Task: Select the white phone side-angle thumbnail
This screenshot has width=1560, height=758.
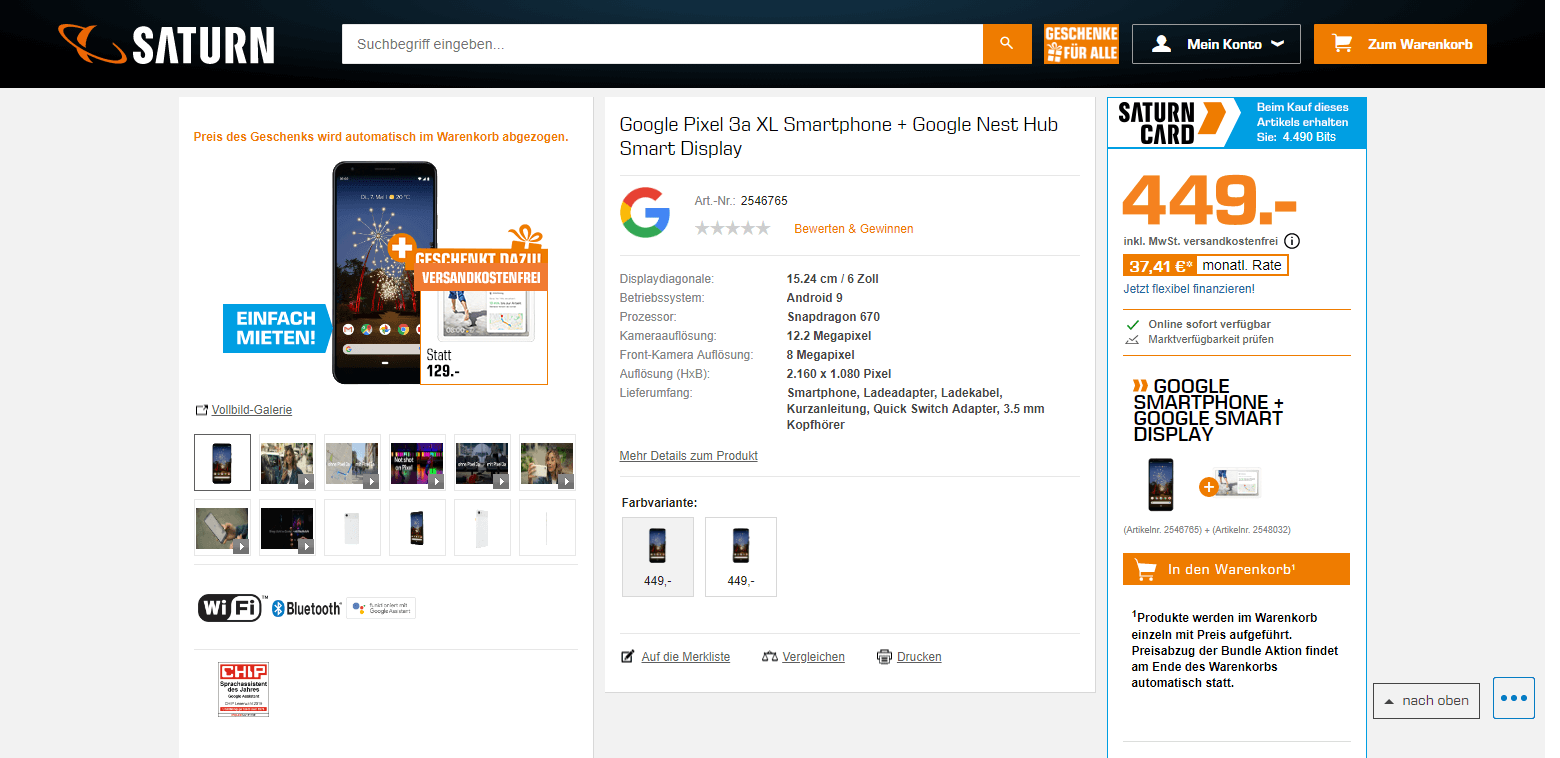Action: click(482, 527)
